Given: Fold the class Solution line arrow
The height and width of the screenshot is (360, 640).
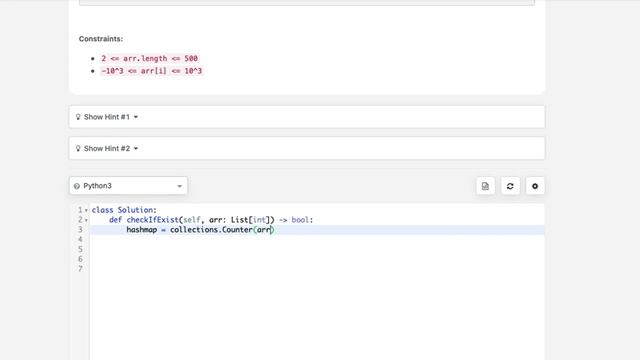Looking at the screenshot, I should coord(86,210).
